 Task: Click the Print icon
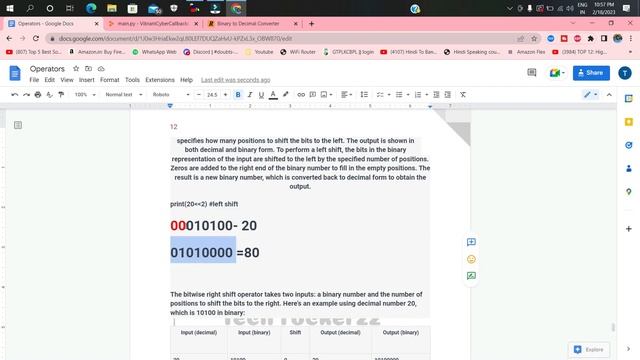click(38, 95)
